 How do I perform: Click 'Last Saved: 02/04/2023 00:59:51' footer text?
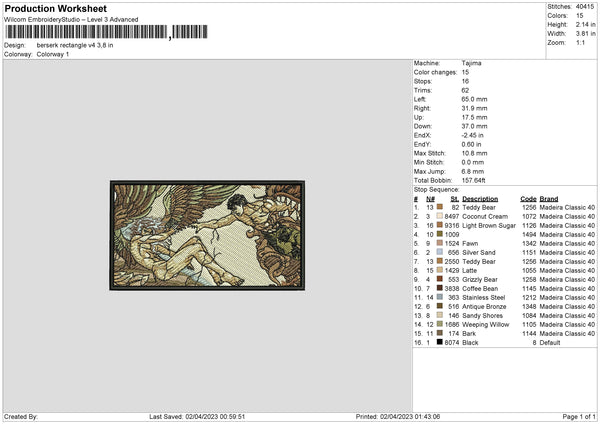pyautogui.click(x=197, y=416)
